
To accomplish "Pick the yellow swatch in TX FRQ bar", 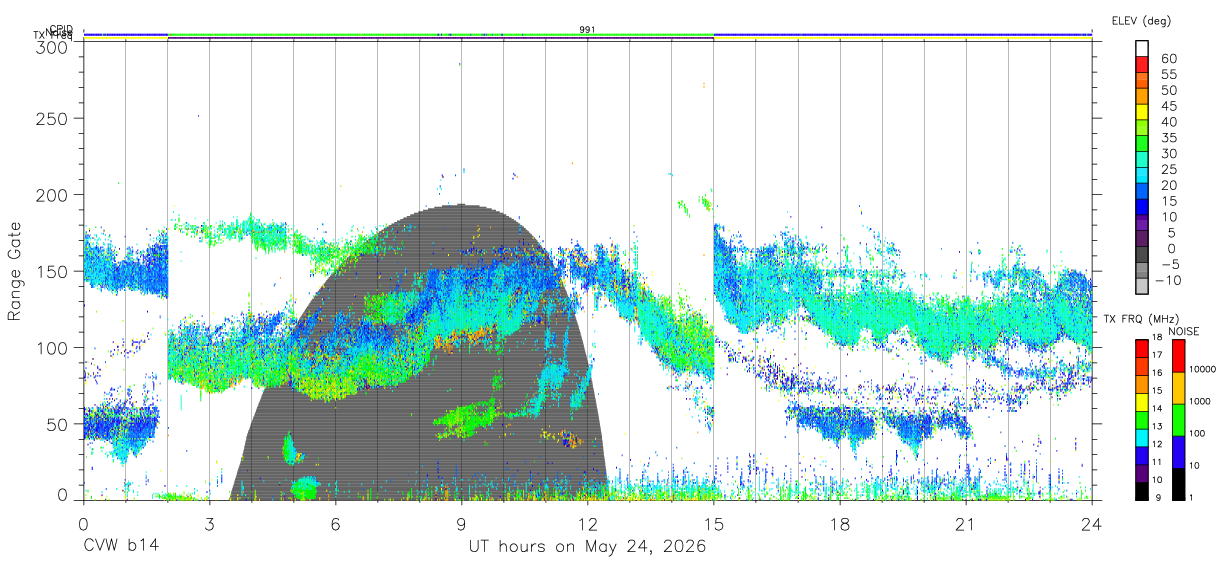I will point(1141,402).
